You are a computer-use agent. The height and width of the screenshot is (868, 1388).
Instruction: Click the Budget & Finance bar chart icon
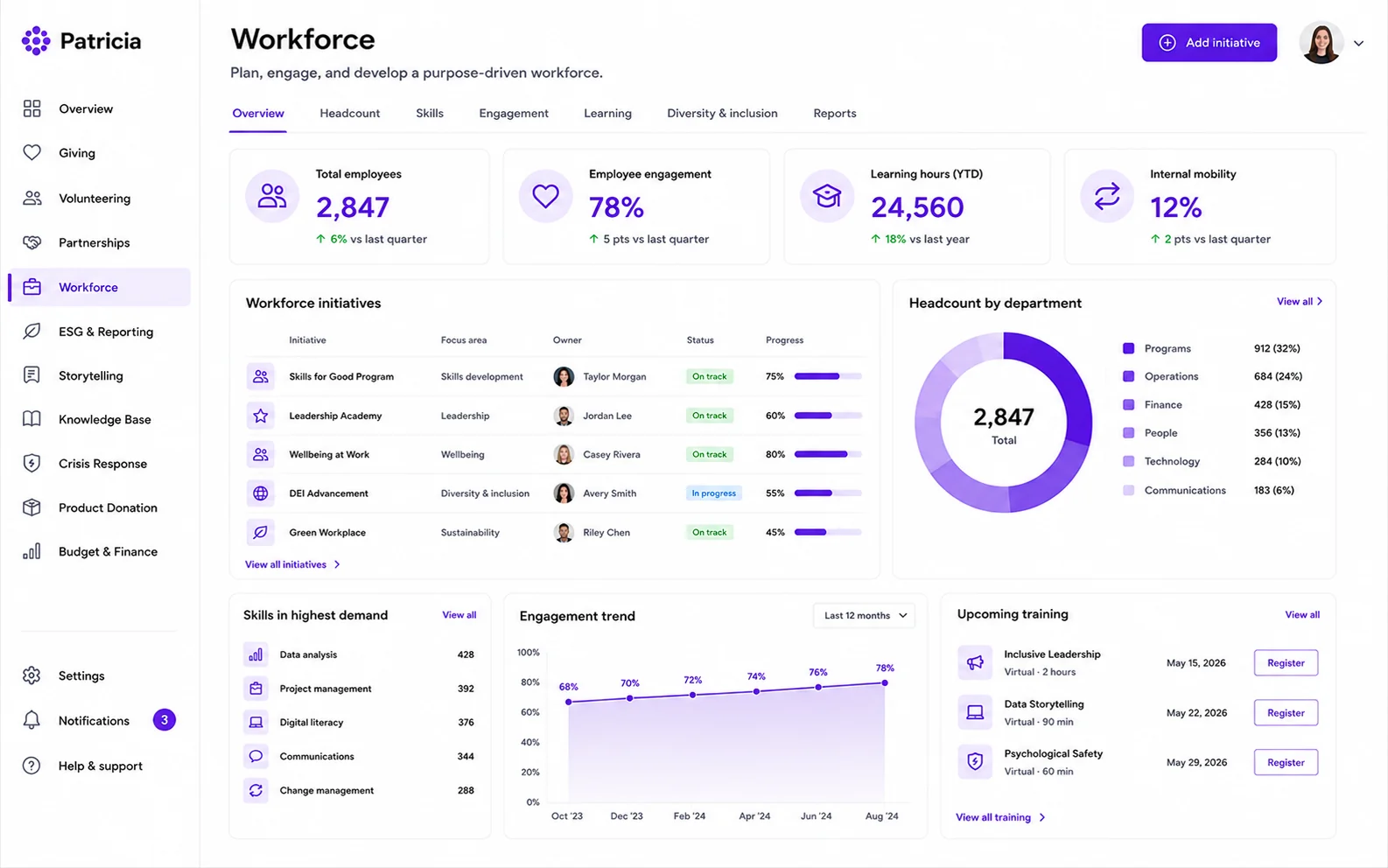pos(32,551)
